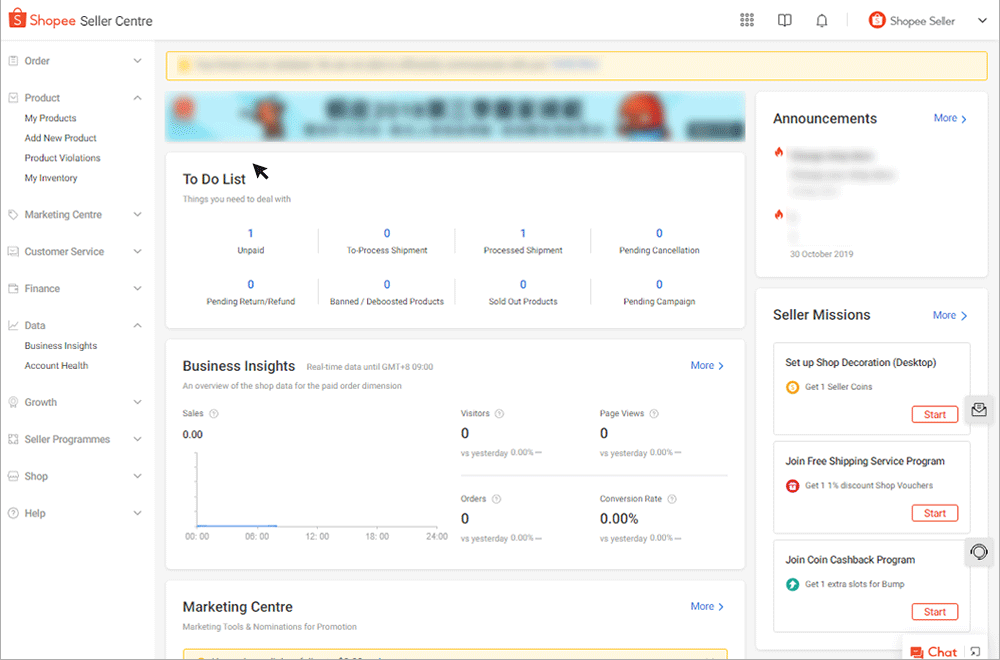Click the apps grid icon in the header
Image resolution: width=1000 pixels, height=660 pixels.
tap(746, 20)
